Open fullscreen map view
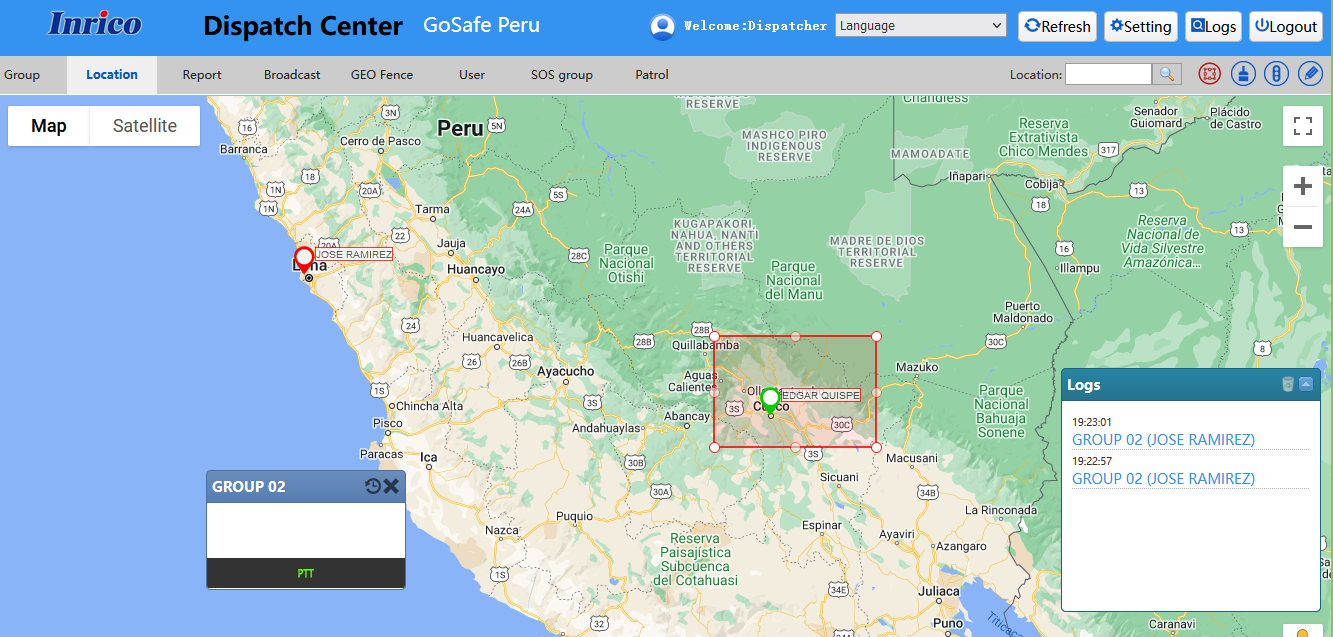Viewport: 1333px width, 637px height. 1302,126
